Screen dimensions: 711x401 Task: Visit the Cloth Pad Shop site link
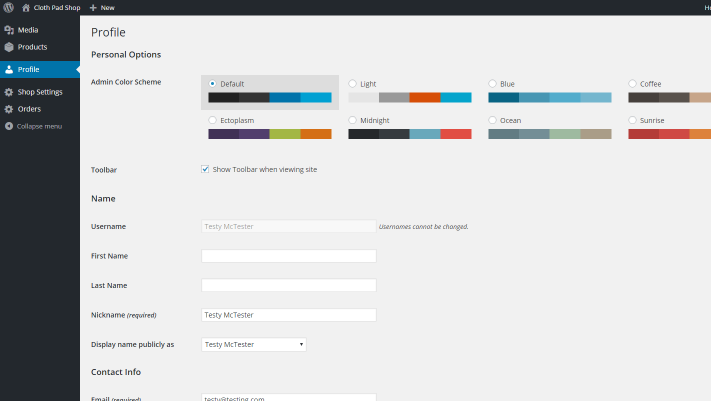click(x=59, y=7)
